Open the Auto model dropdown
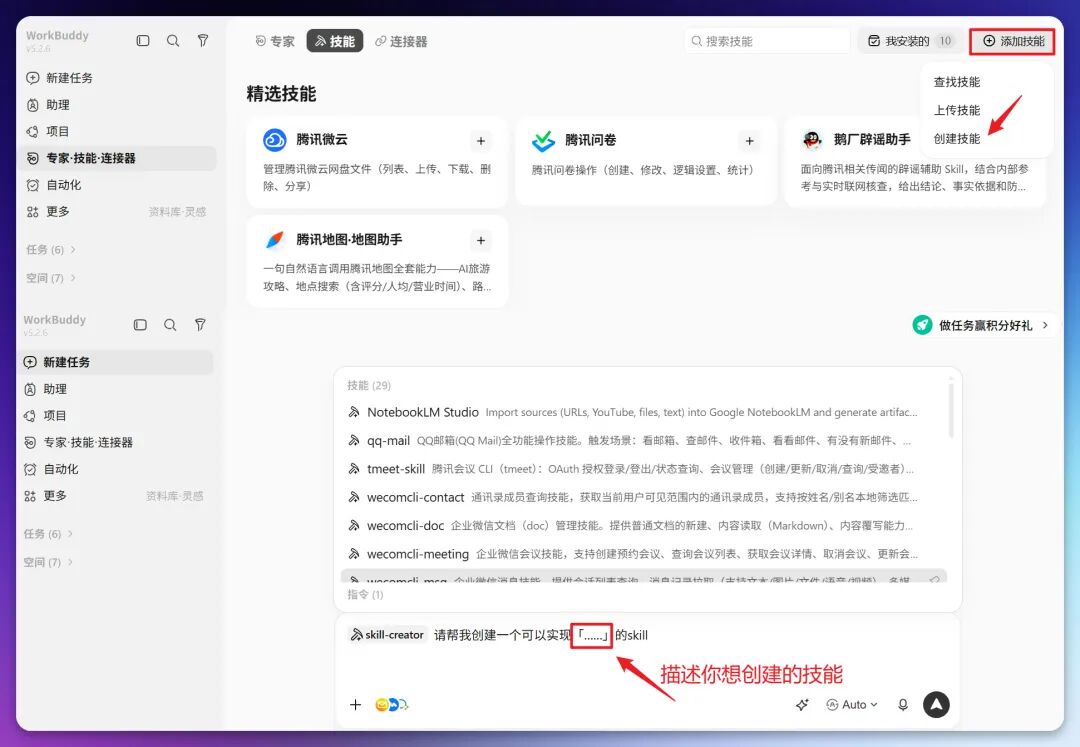Viewport: 1080px width, 747px height. (x=852, y=704)
